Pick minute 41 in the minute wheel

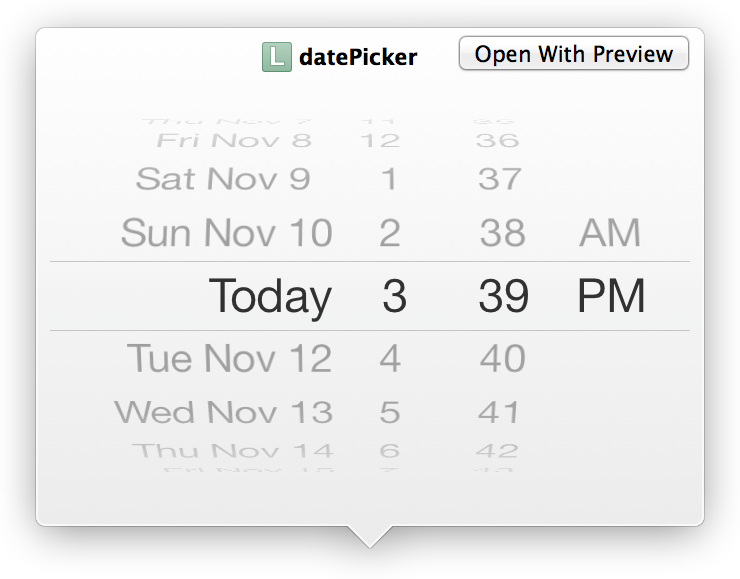pyautogui.click(x=500, y=411)
